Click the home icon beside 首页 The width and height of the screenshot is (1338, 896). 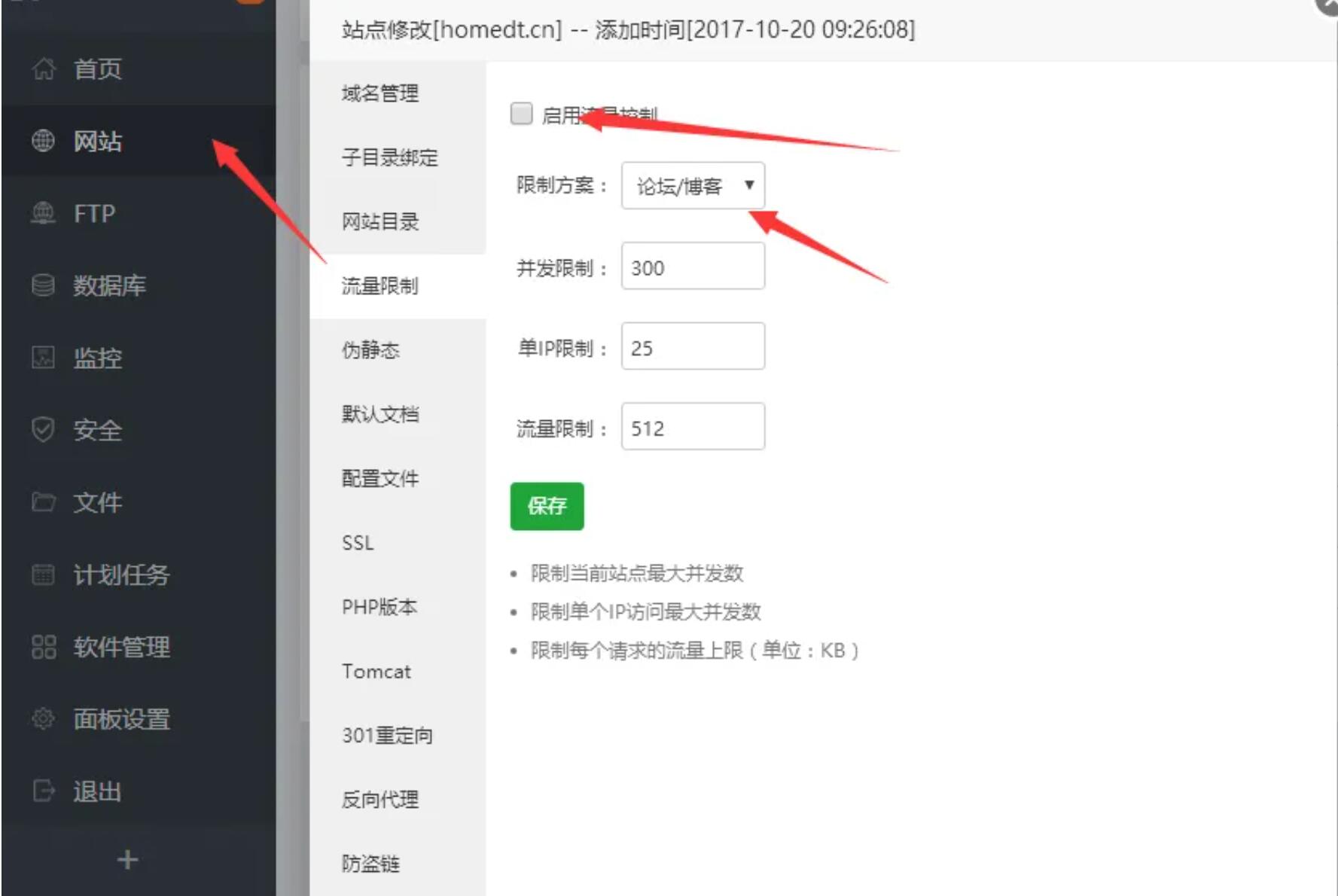click(44, 69)
